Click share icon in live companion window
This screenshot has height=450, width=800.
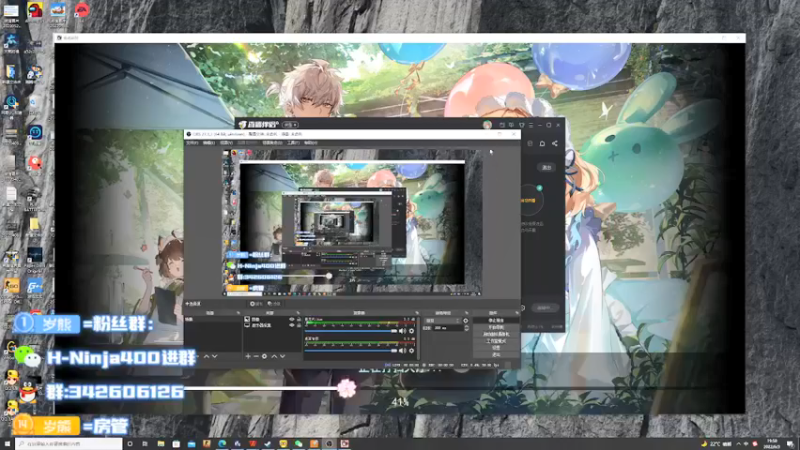(x=555, y=143)
